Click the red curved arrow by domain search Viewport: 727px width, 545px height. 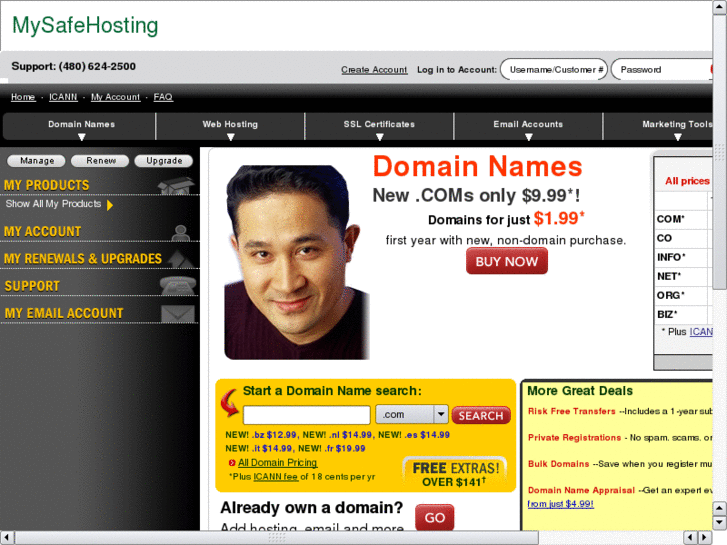pos(229,403)
